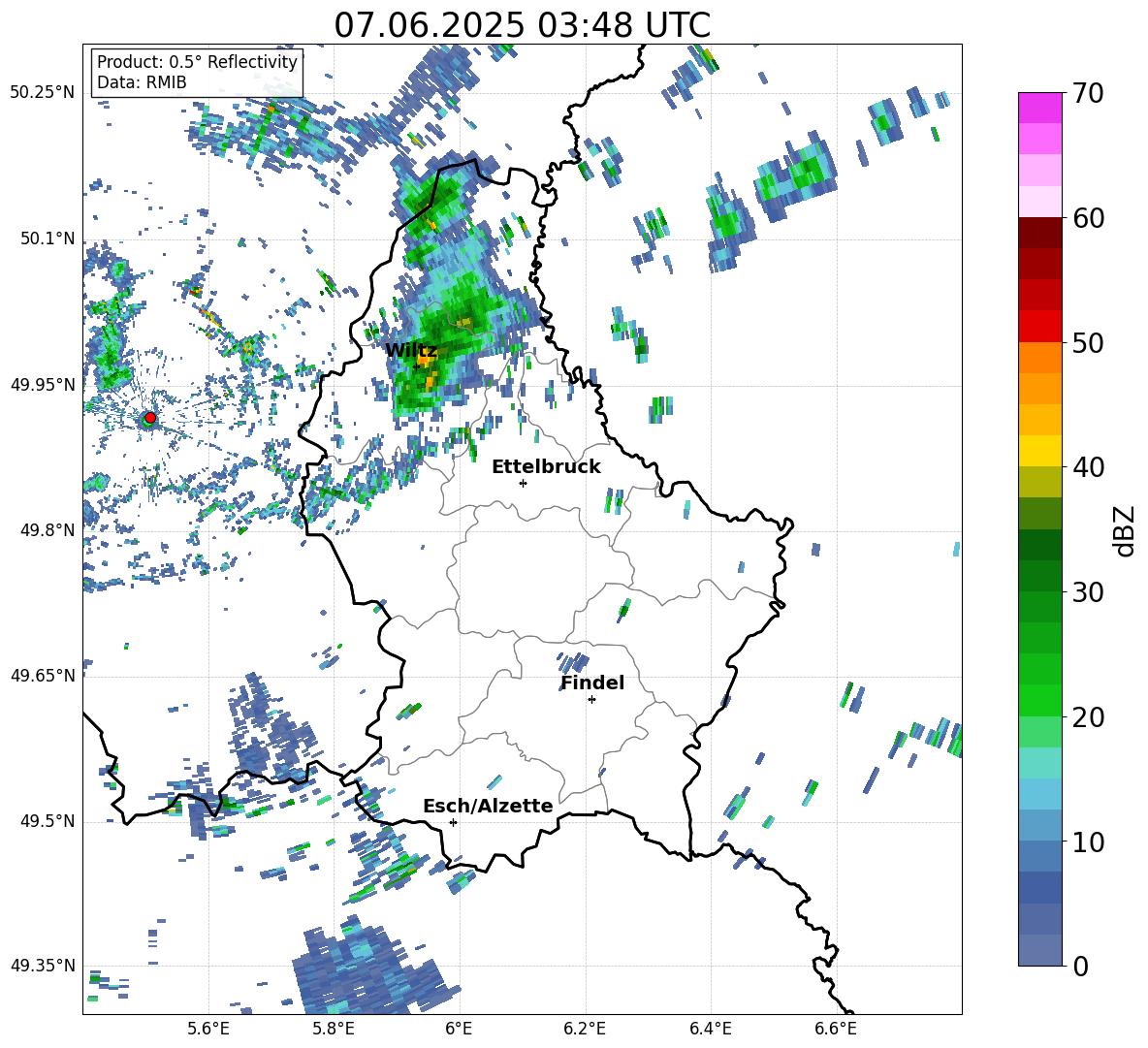This screenshot has width=1148, height=1048.
Task: Click the Esch/Alzette cross marker
Action: [x=453, y=822]
